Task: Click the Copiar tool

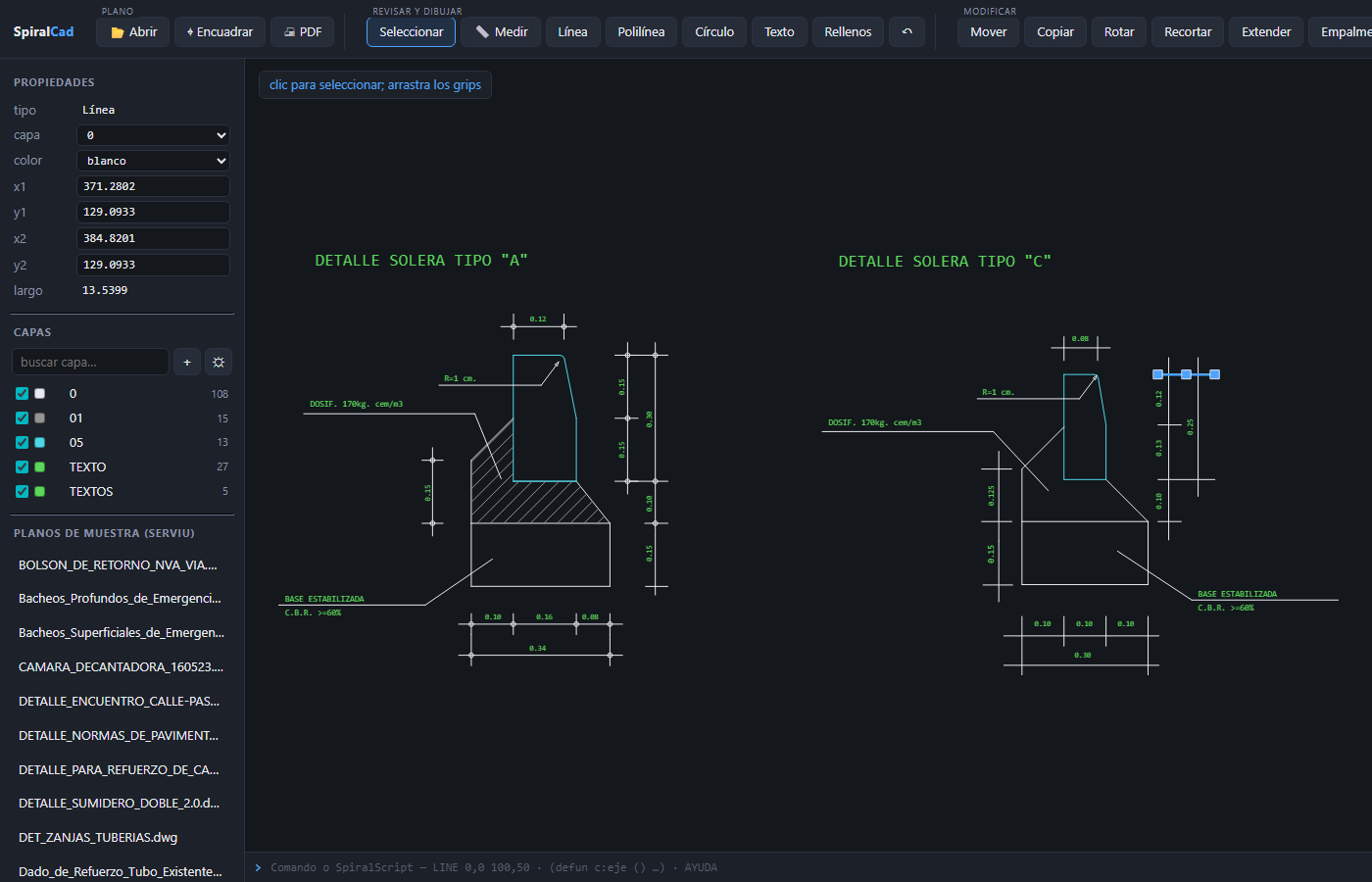Action: click(x=1055, y=31)
